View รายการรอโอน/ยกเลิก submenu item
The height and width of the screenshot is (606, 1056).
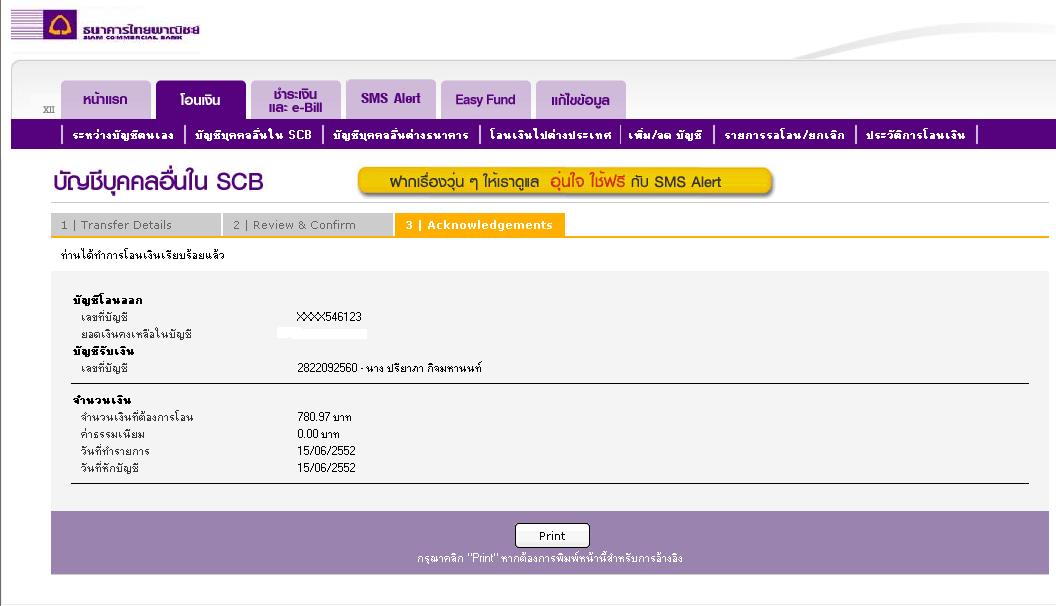point(785,135)
